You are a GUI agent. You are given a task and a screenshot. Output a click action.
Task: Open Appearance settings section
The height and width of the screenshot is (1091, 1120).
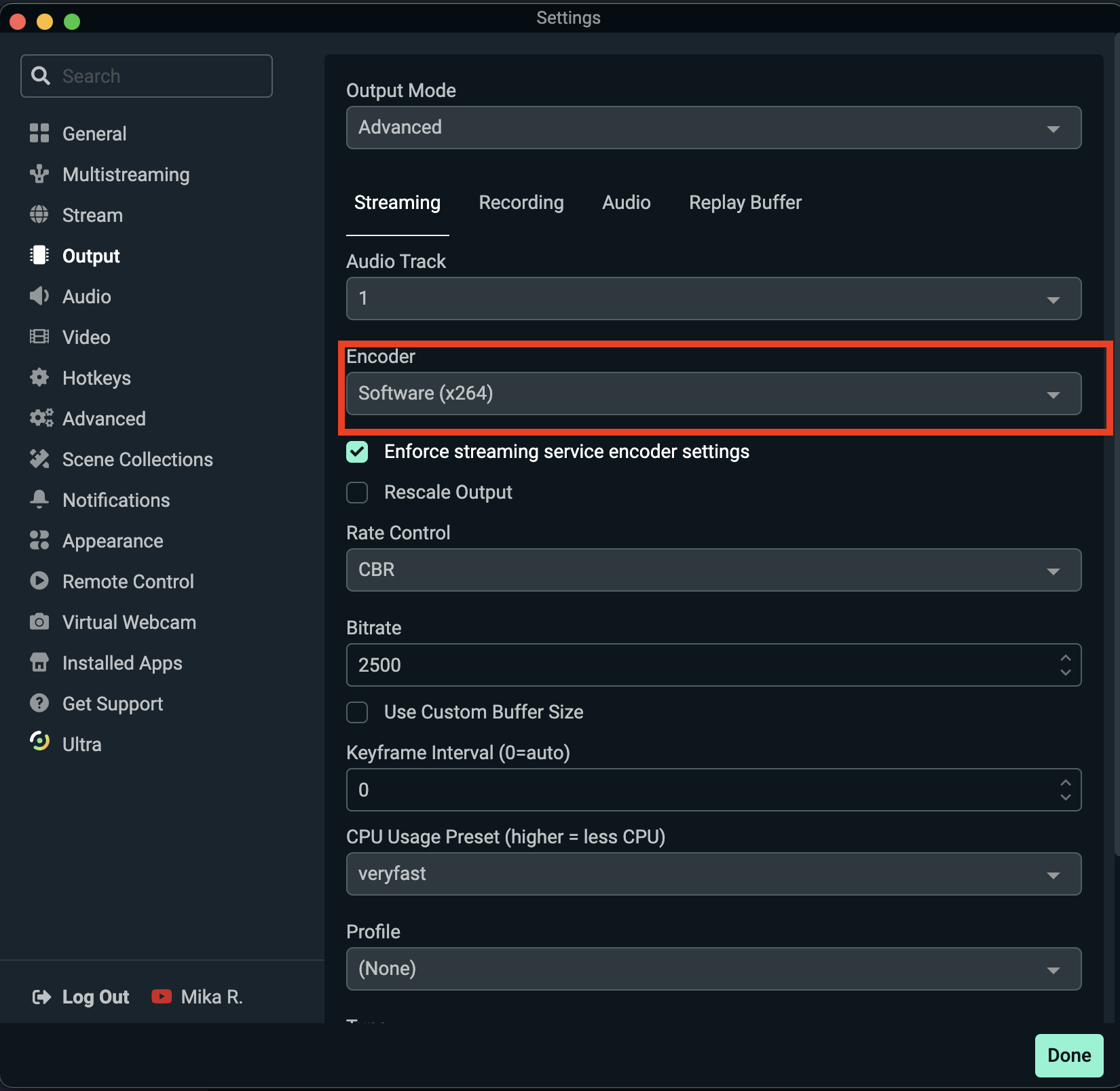(x=113, y=541)
